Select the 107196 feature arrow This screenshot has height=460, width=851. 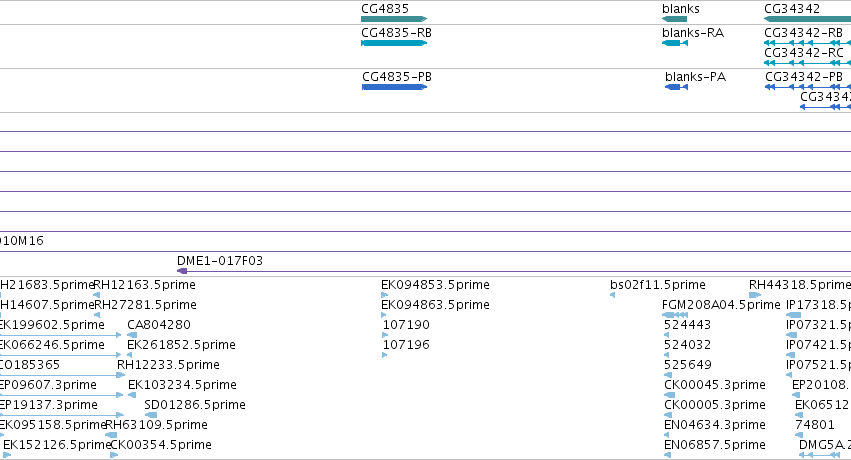(385, 355)
